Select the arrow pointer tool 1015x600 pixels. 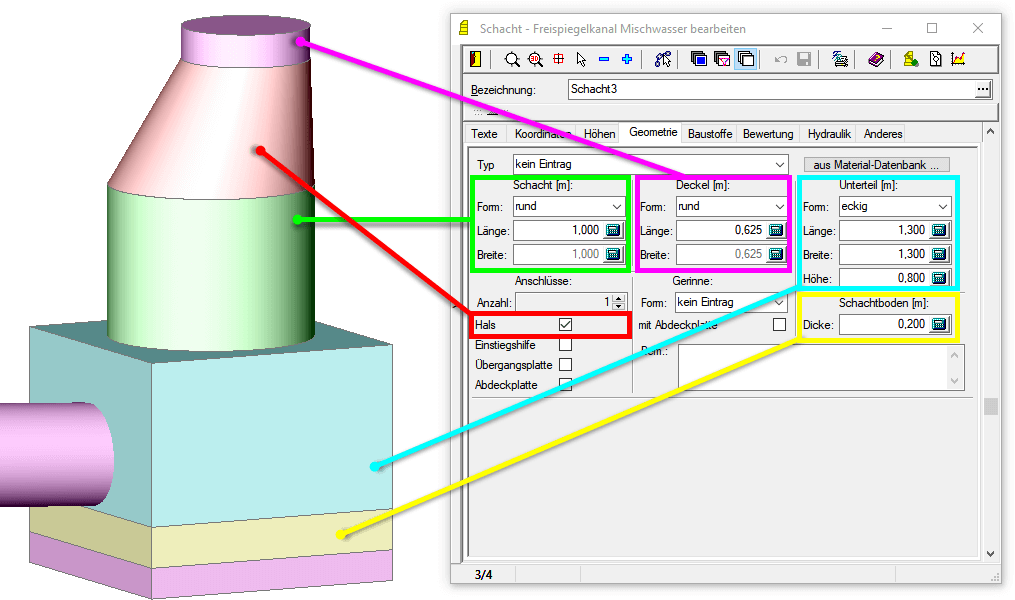coord(581,60)
